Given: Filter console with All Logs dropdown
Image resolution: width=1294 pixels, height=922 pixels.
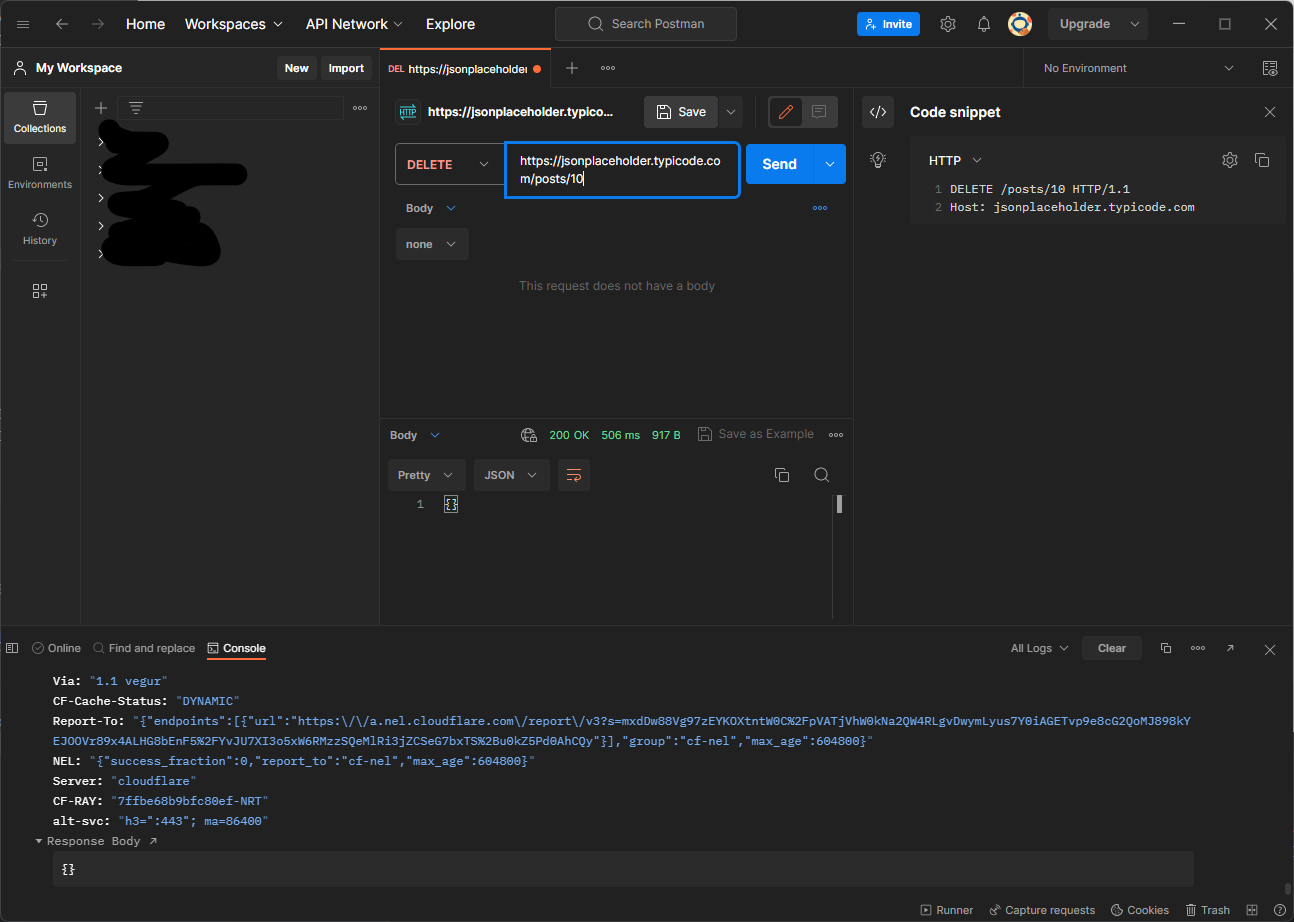Looking at the screenshot, I should [1039, 648].
